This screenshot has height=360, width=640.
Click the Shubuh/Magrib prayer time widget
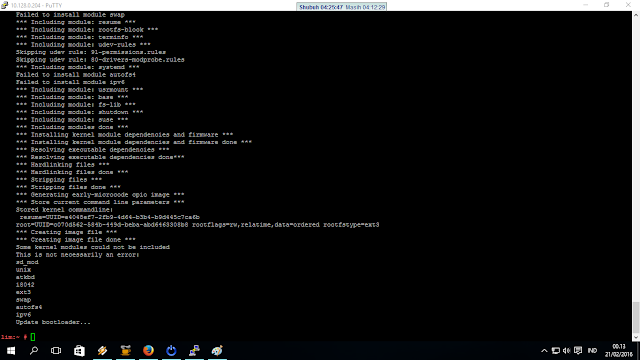(342, 7)
